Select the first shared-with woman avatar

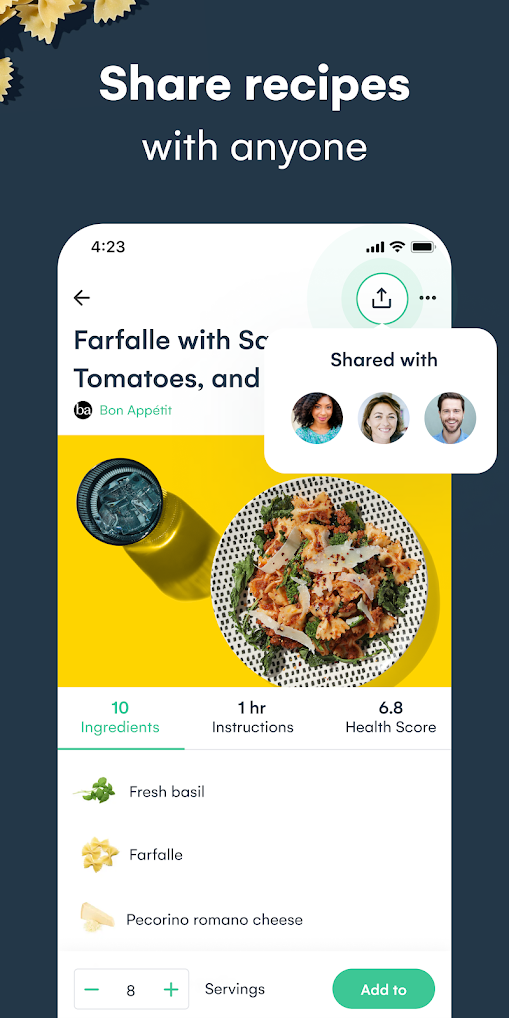(317, 417)
